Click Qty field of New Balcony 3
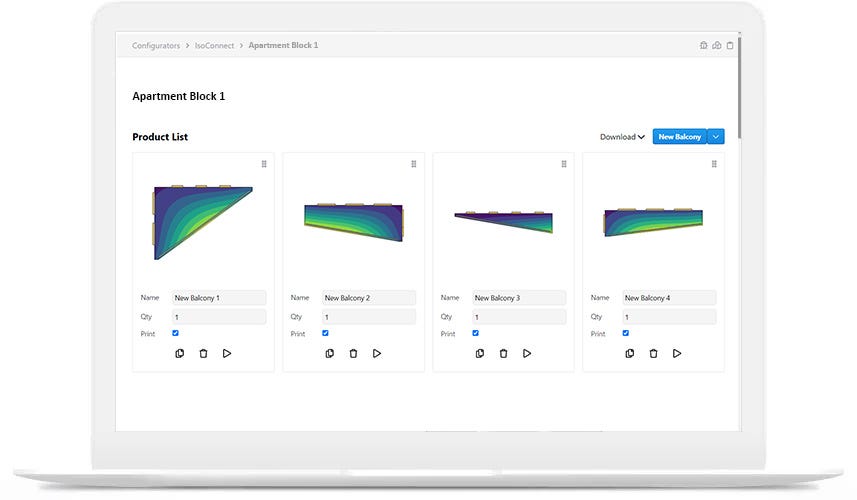 point(519,317)
